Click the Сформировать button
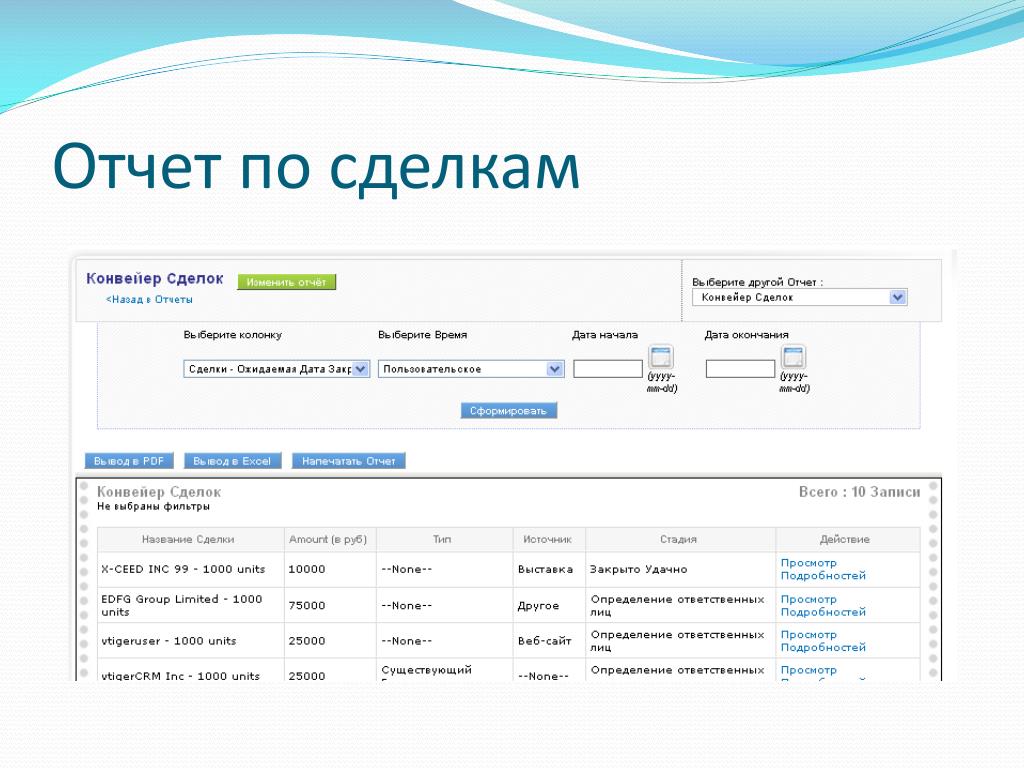Viewport: 1024px width, 768px height. pos(509,411)
